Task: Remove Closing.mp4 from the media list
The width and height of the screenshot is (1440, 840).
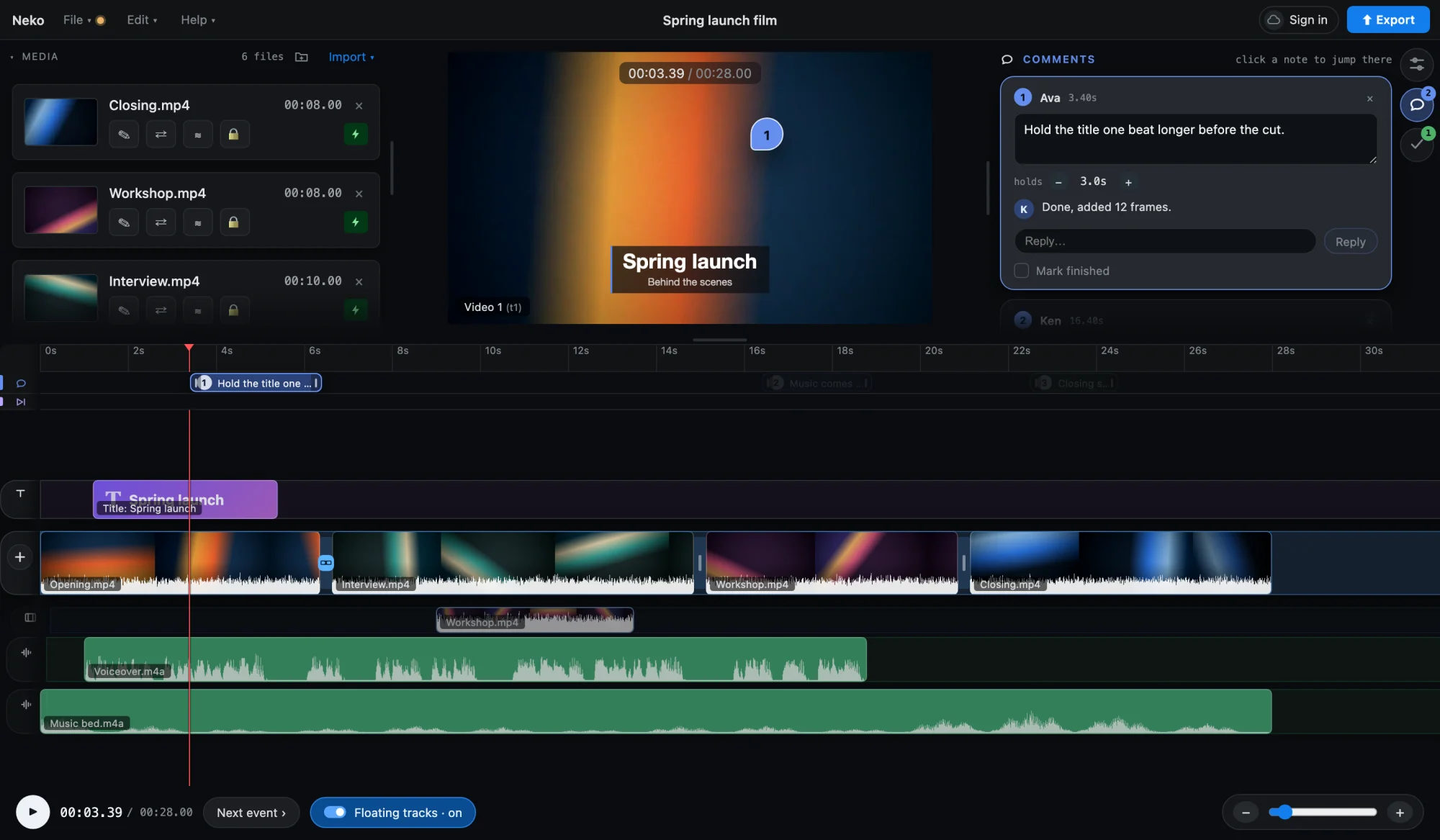Action: (359, 106)
